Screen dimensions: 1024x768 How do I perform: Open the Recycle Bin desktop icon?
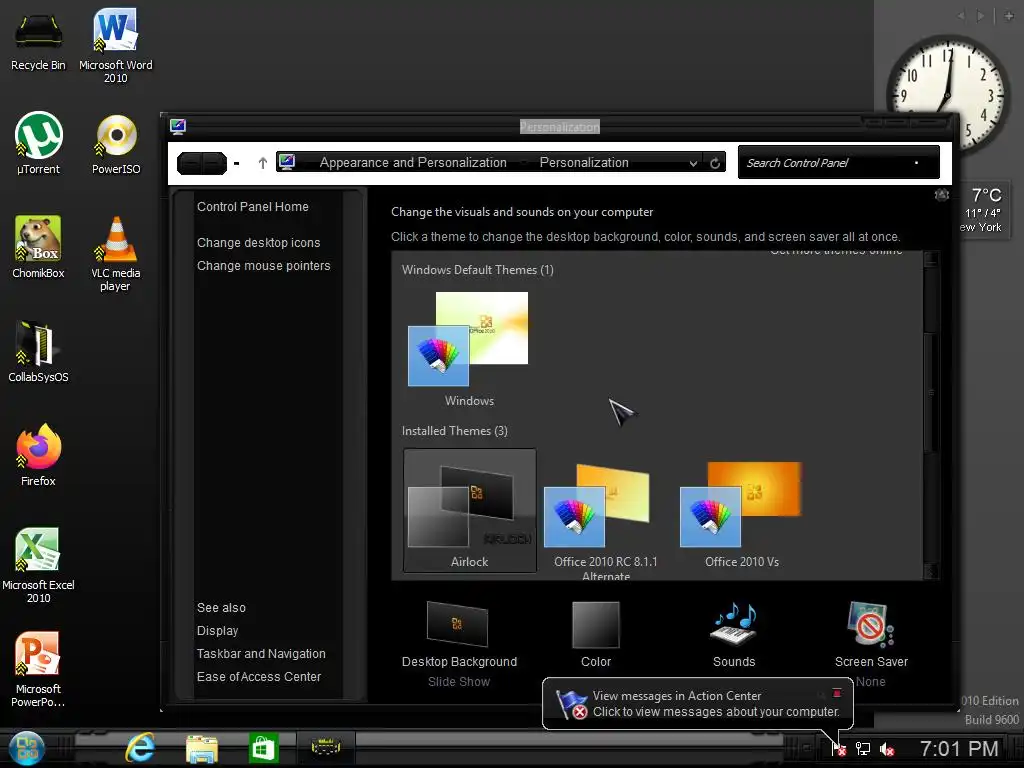pos(39,40)
